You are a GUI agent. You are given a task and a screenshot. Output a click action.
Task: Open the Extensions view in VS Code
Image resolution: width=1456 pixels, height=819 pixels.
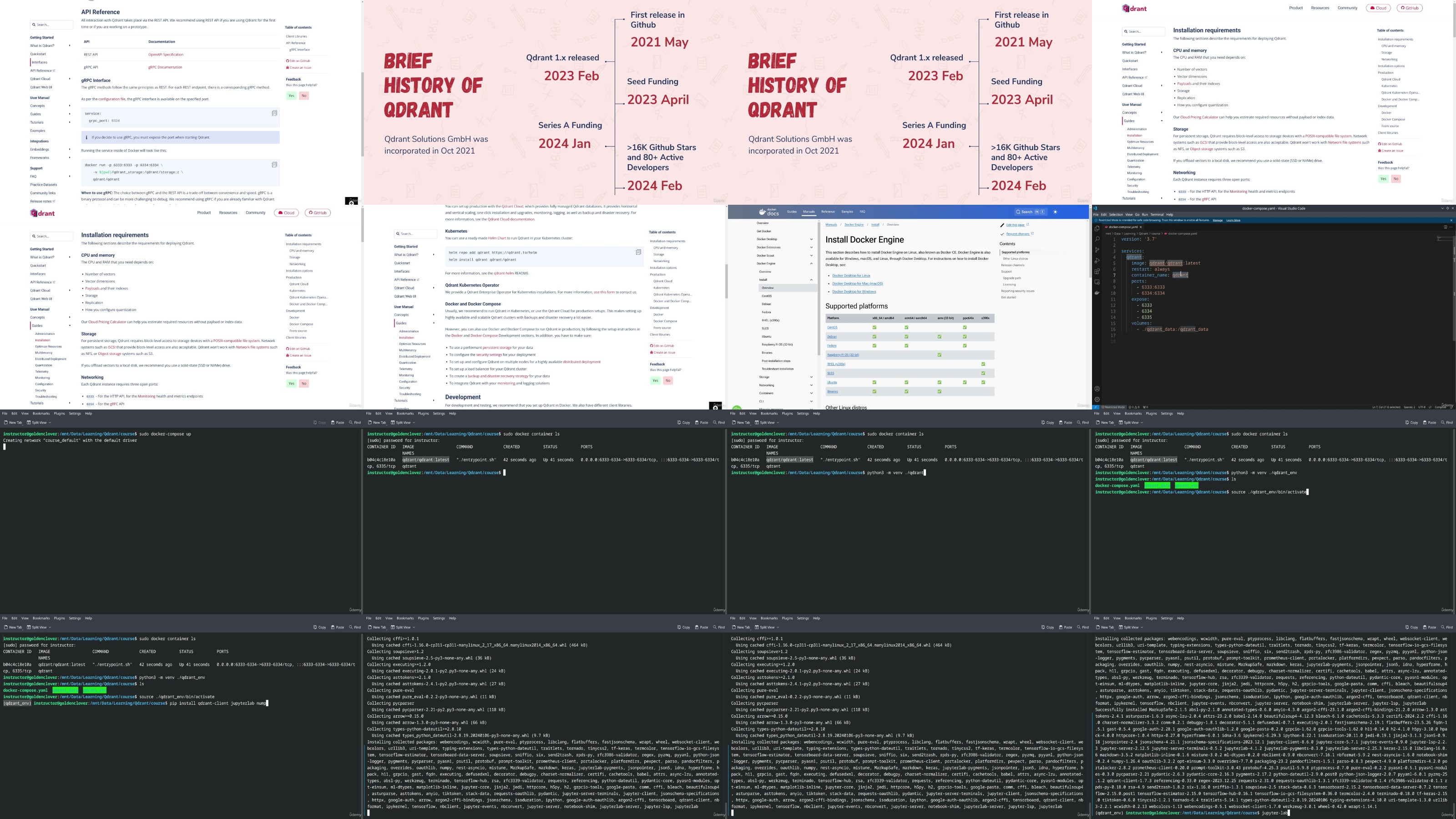pos(1097,271)
